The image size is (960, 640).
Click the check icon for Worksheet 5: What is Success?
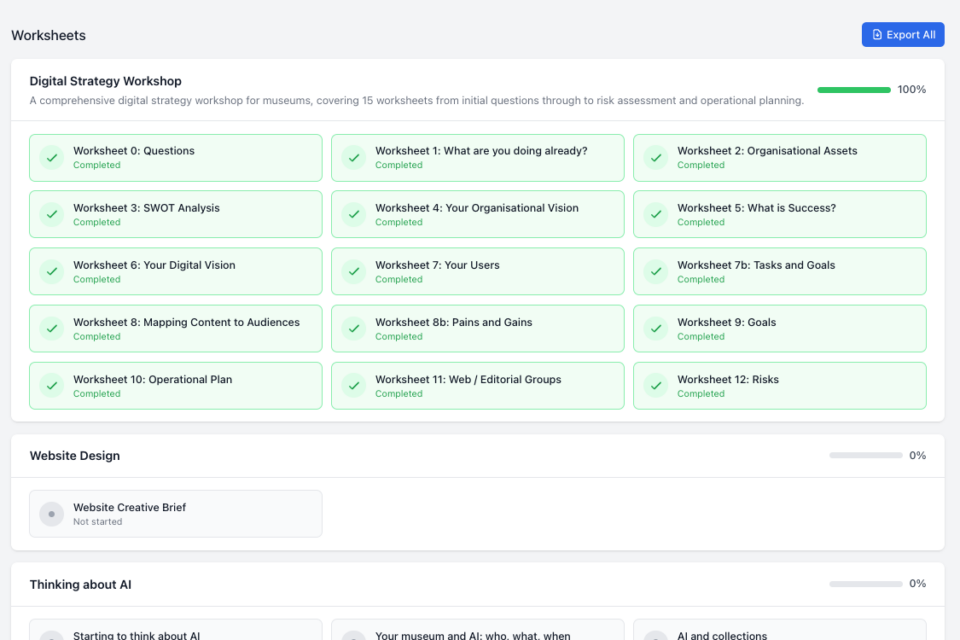656,215
